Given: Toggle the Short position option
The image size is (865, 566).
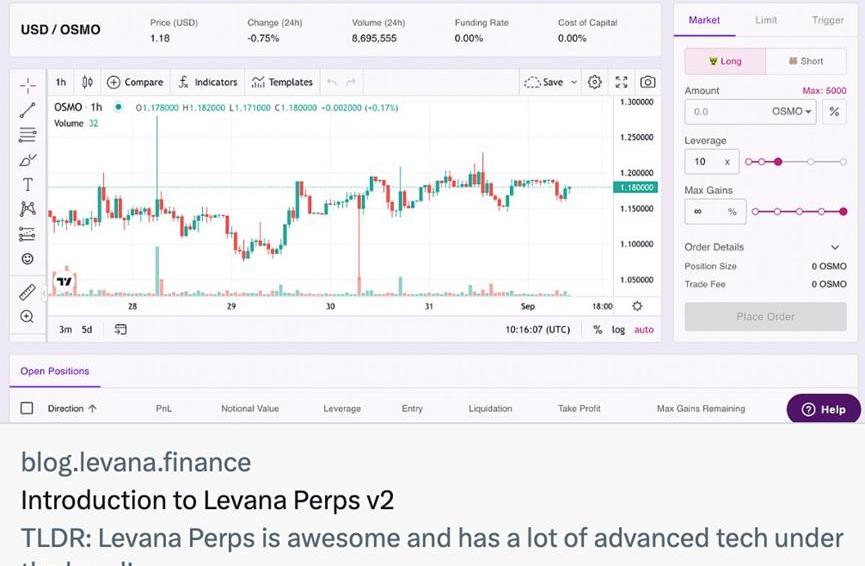Looking at the screenshot, I should click(x=806, y=61).
